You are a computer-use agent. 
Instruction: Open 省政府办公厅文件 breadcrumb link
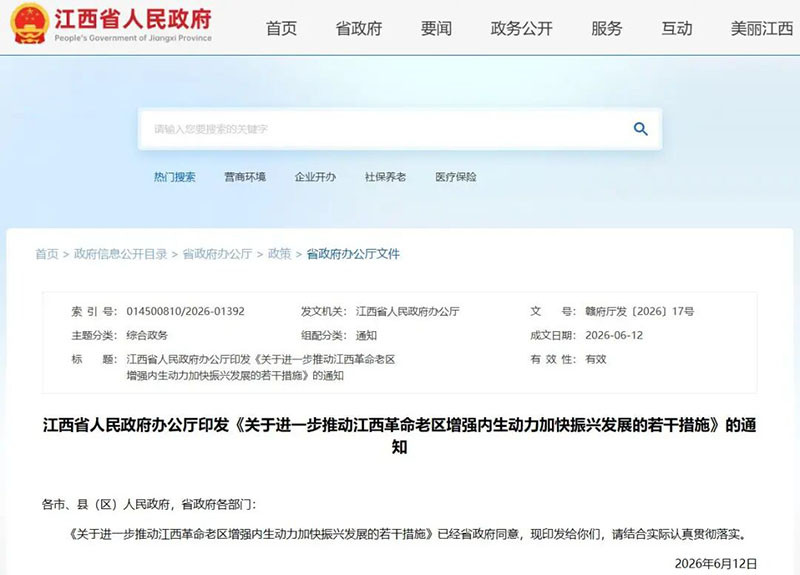click(353, 254)
